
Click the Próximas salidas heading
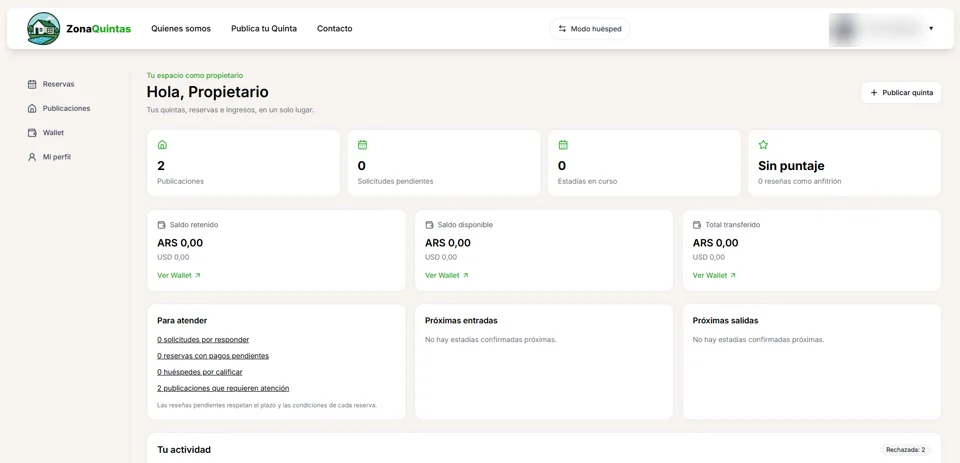726,320
